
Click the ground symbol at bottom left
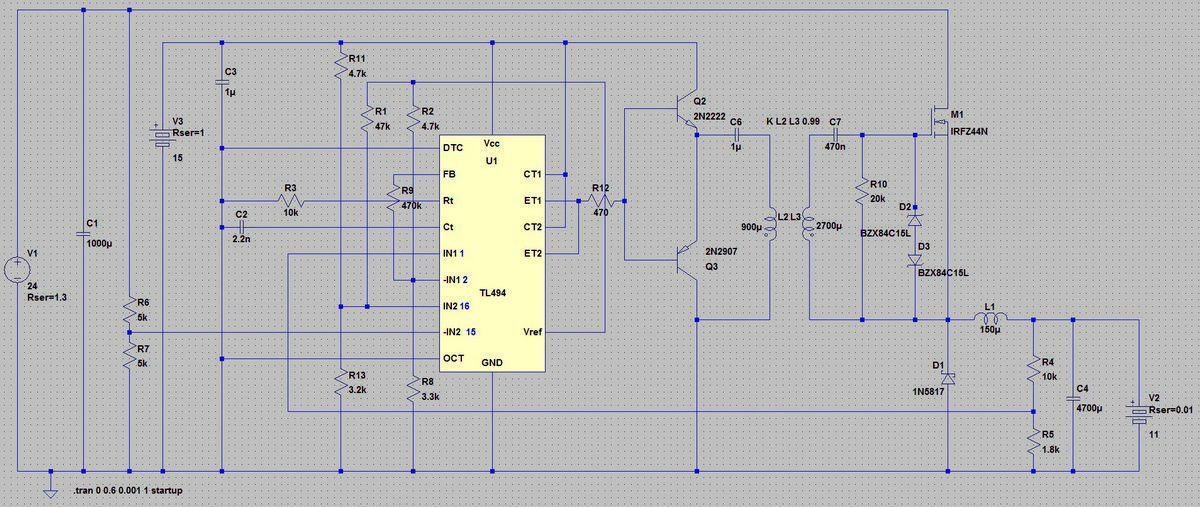pyautogui.click(x=49, y=489)
